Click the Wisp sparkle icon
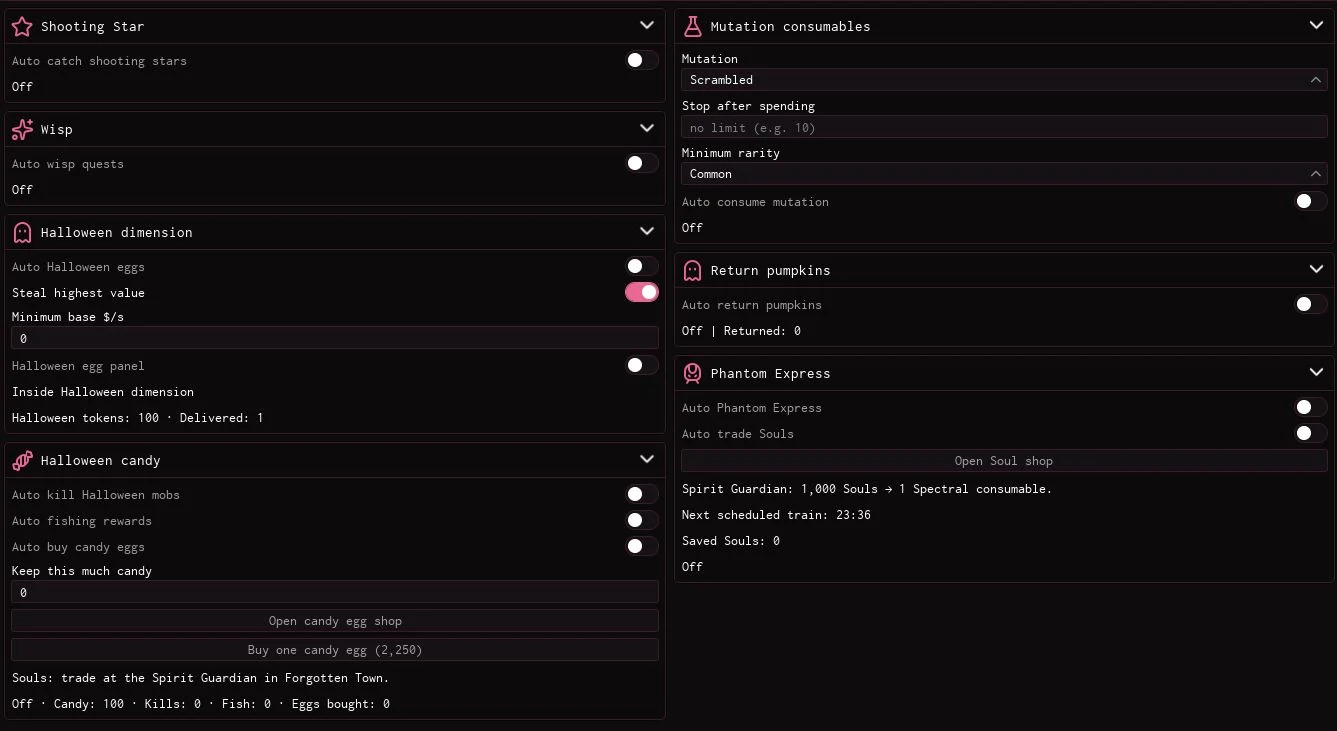Image resolution: width=1337 pixels, height=731 pixels. pyautogui.click(x=22, y=129)
